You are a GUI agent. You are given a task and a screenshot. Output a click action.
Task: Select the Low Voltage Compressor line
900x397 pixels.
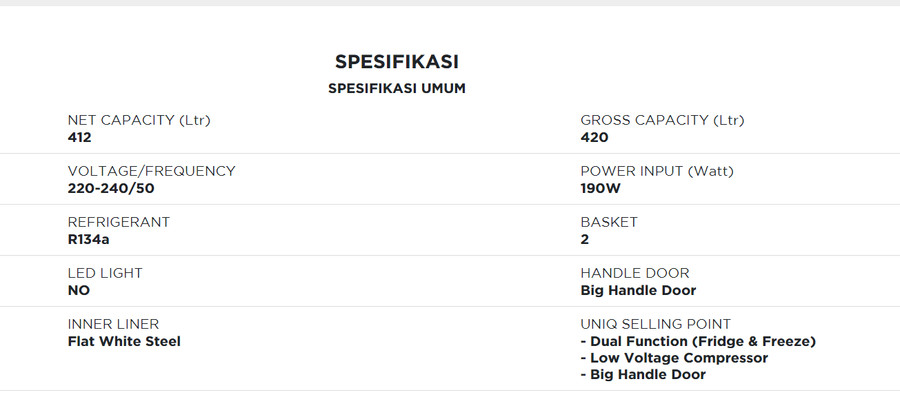[674, 358]
